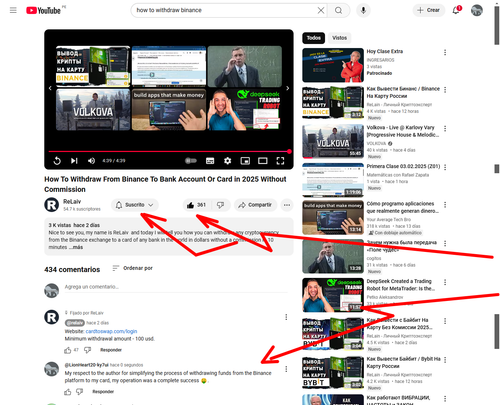This screenshot has width=500, height=405.
Task: Enter full screen mode
Action: coord(280,161)
